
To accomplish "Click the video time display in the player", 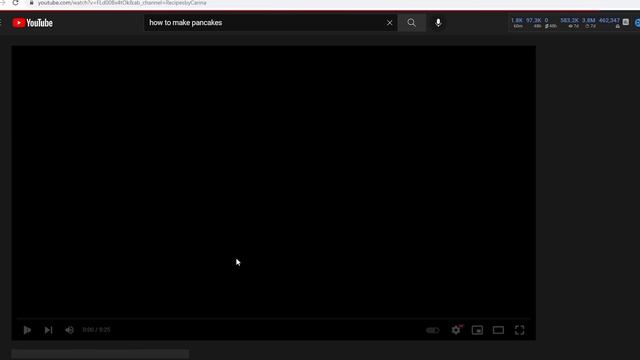I will click(x=96, y=330).
